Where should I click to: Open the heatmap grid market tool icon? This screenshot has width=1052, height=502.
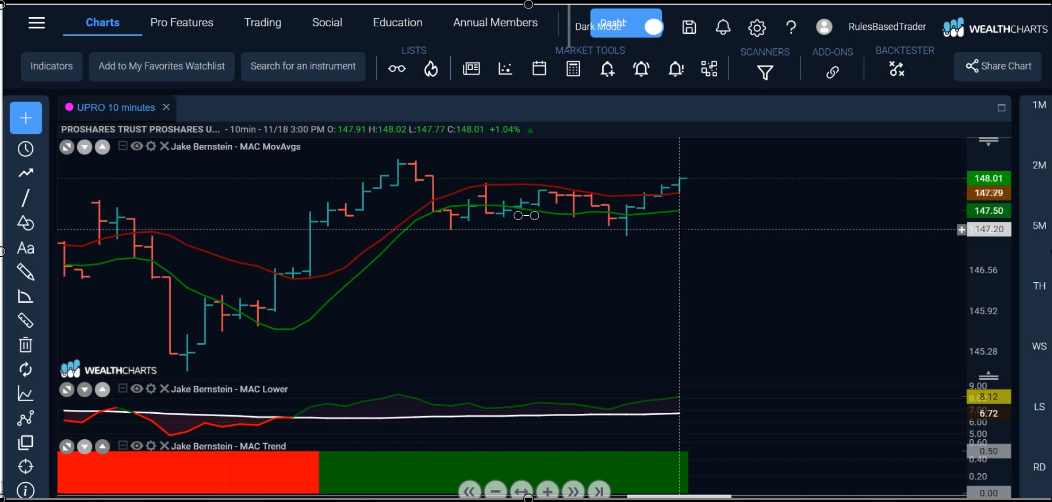[x=709, y=68]
